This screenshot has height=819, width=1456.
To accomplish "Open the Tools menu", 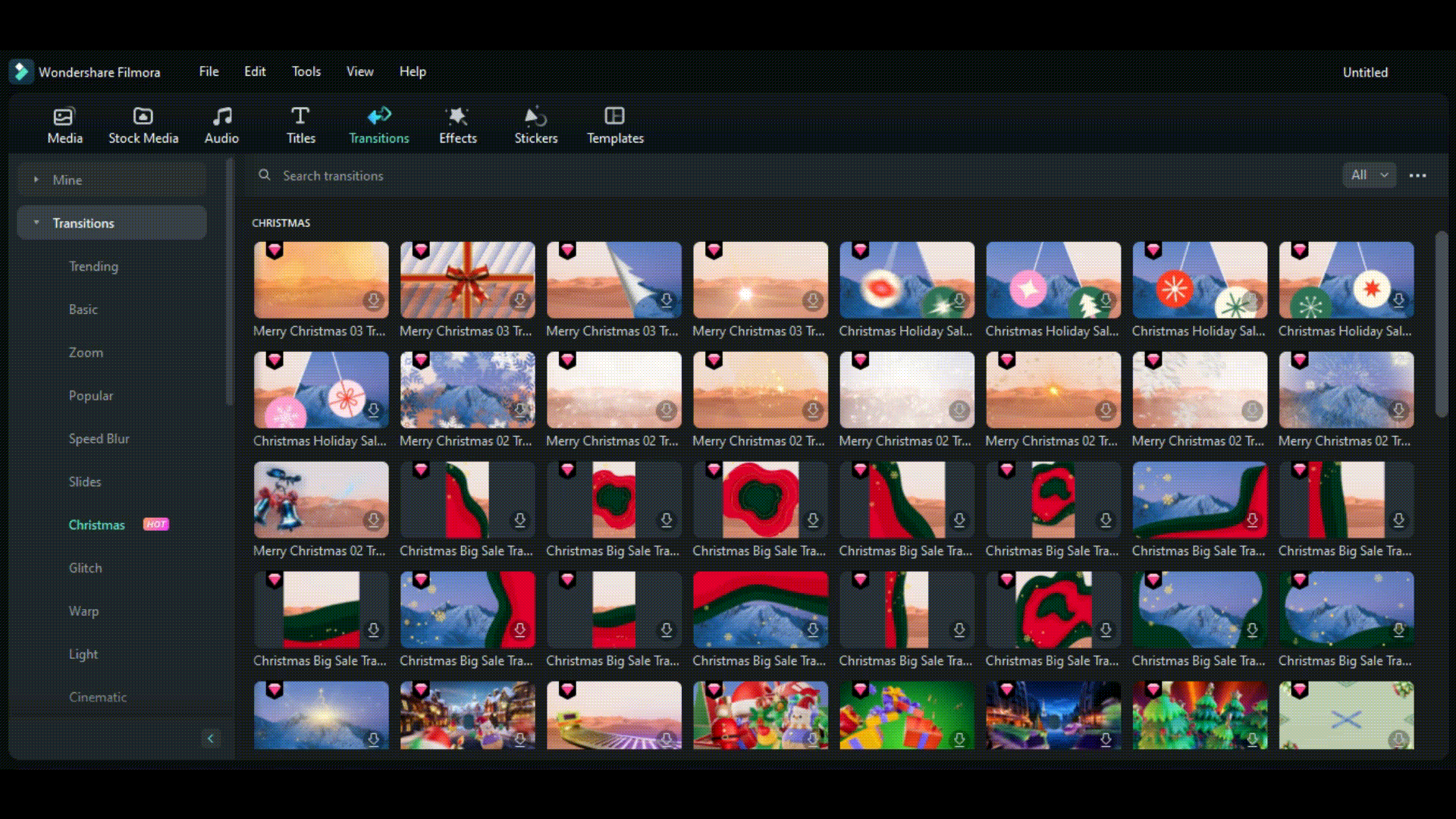I will click(306, 71).
